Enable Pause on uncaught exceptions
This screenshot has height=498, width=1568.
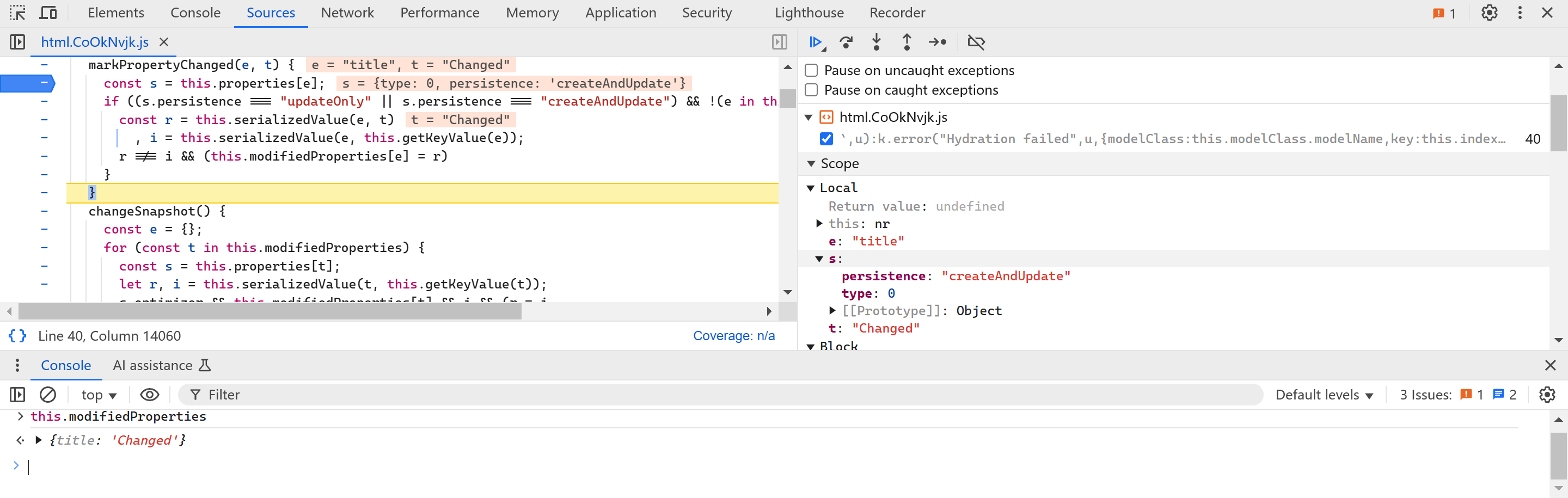pos(811,71)
